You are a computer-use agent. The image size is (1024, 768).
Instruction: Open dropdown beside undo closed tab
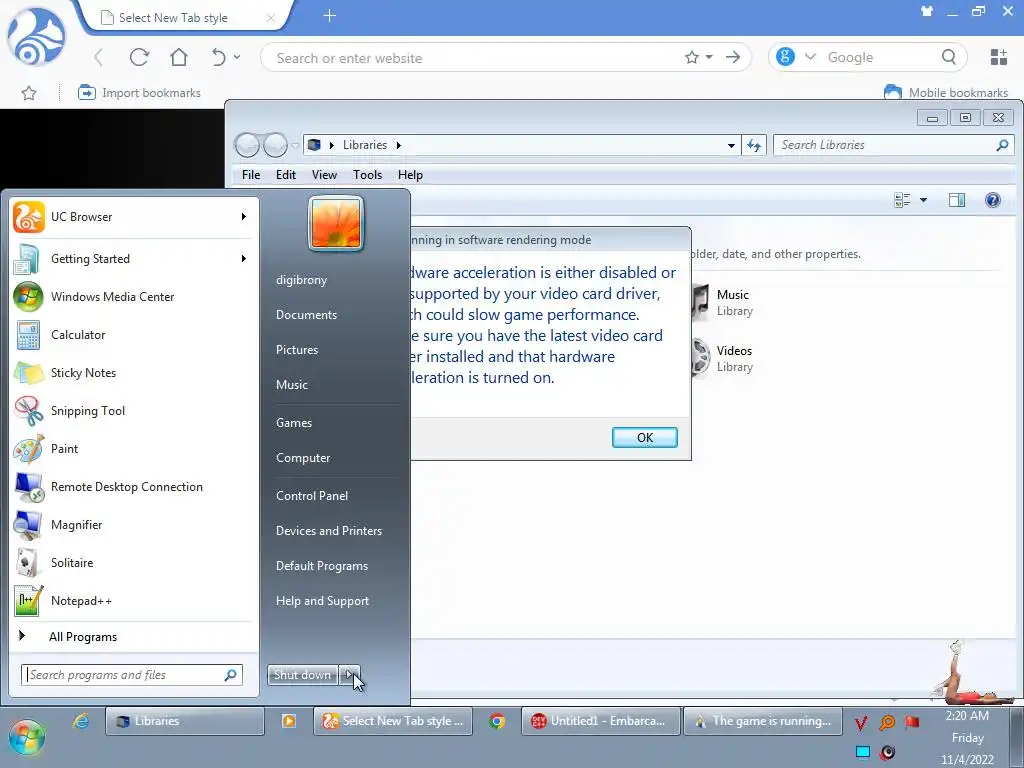(237, 57)
